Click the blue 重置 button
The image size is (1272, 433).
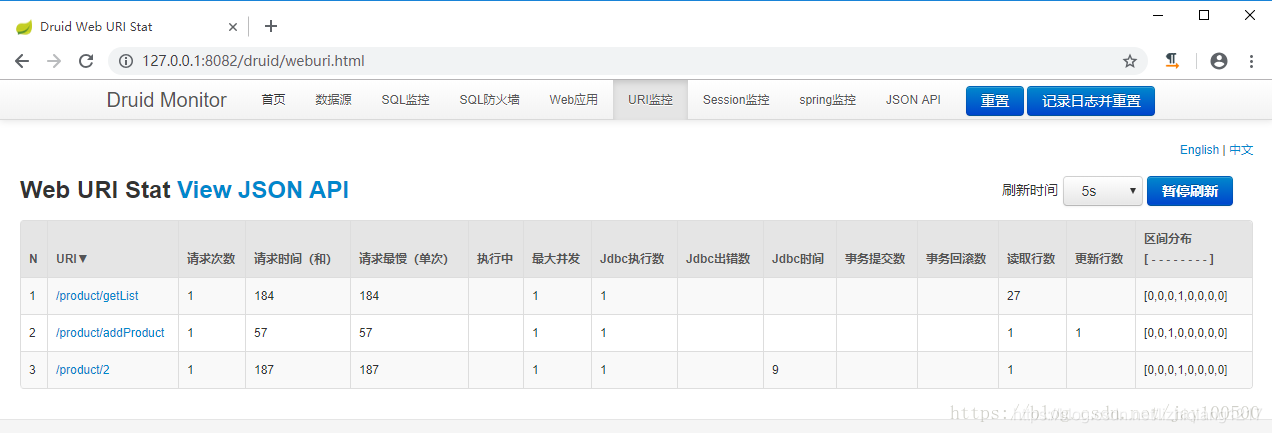coord(995,101)
